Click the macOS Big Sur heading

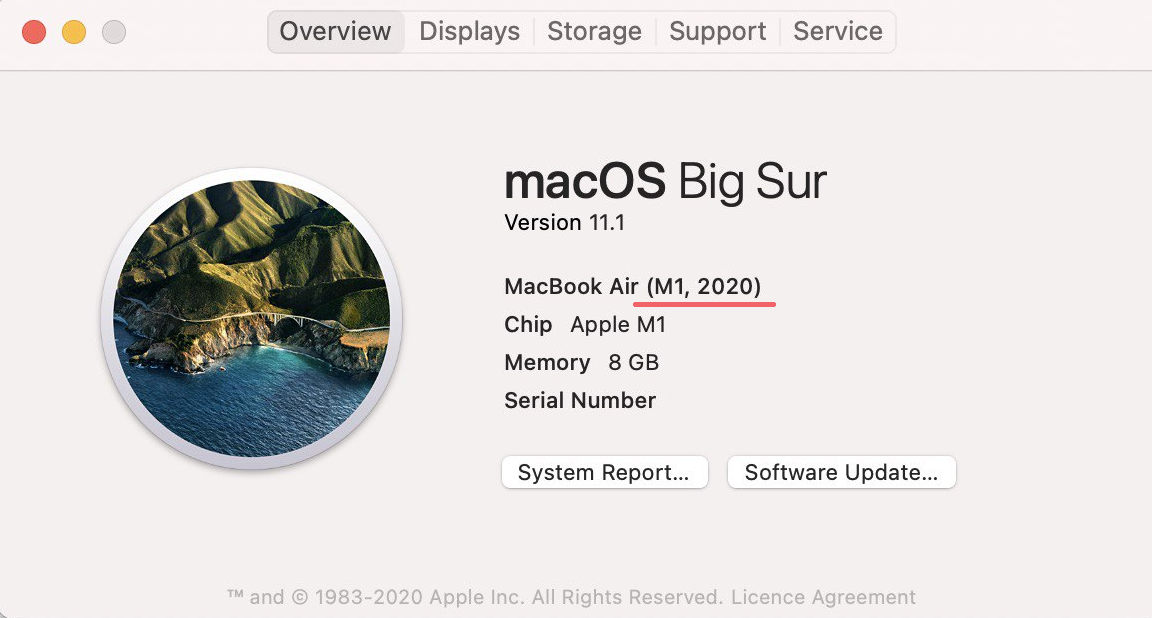[666, 182]
